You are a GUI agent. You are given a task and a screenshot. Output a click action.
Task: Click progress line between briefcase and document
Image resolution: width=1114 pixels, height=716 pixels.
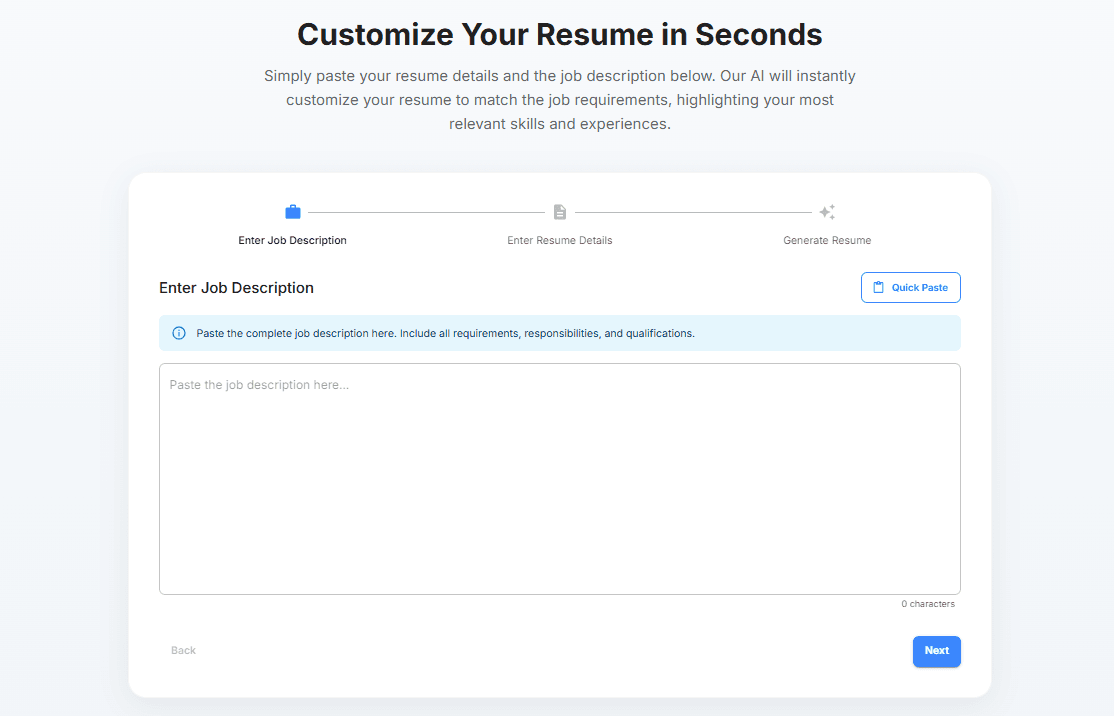tap(426, 212)
